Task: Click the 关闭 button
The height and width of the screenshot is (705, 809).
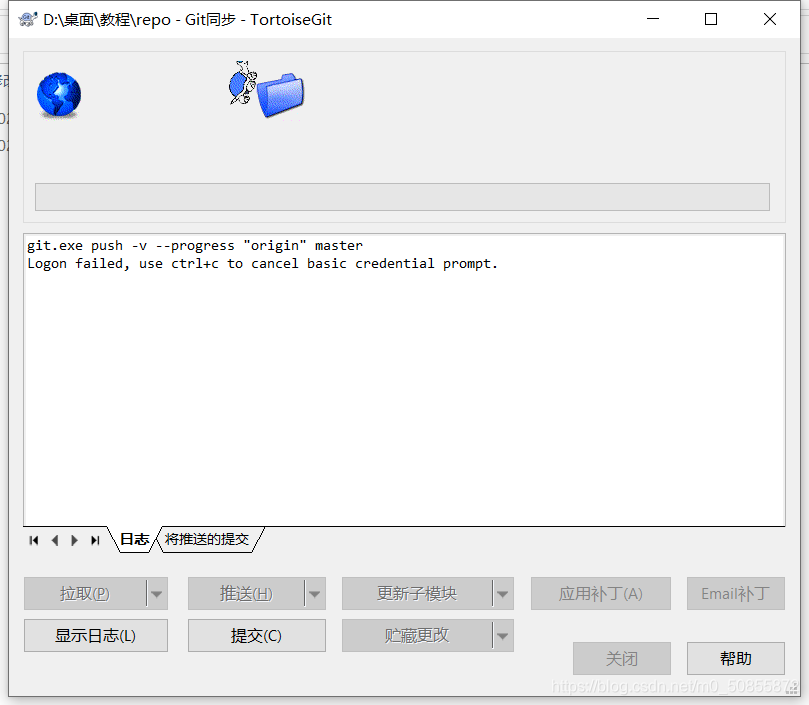Action: point(622,659)
